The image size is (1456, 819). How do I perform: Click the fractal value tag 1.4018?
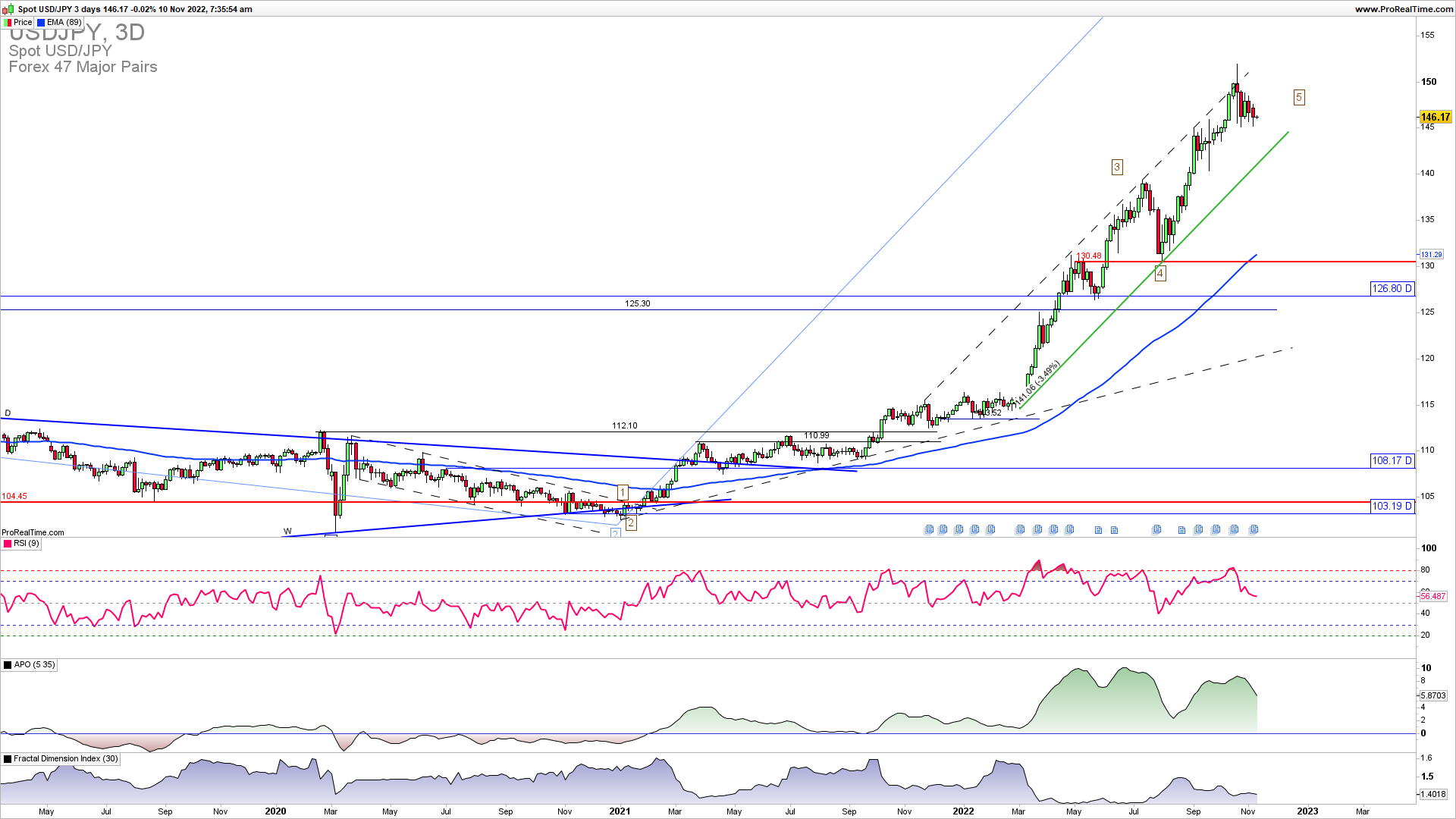point(1432,795)
